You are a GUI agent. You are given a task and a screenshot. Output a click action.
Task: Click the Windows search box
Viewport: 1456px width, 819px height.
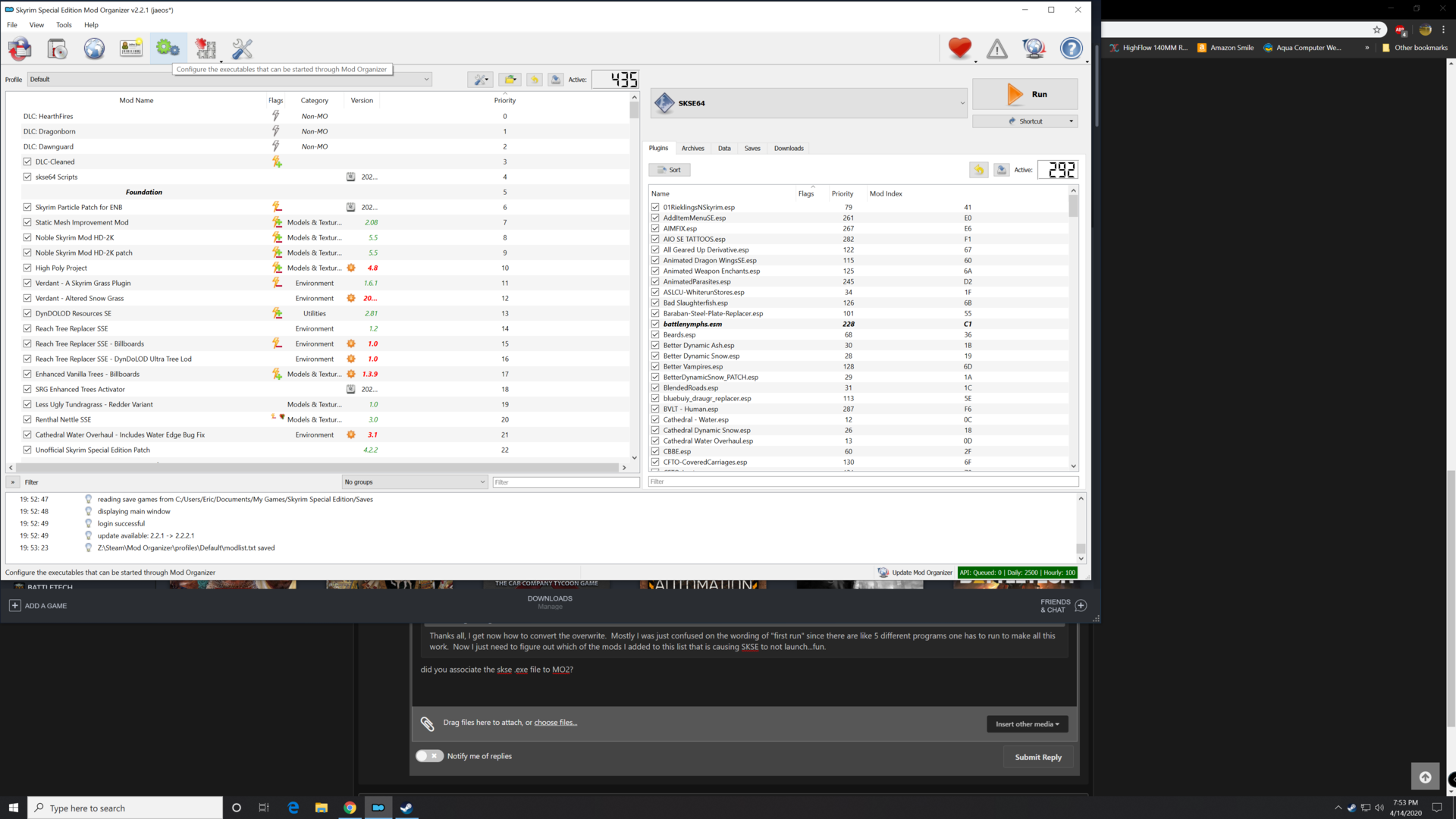pos(125,808)
